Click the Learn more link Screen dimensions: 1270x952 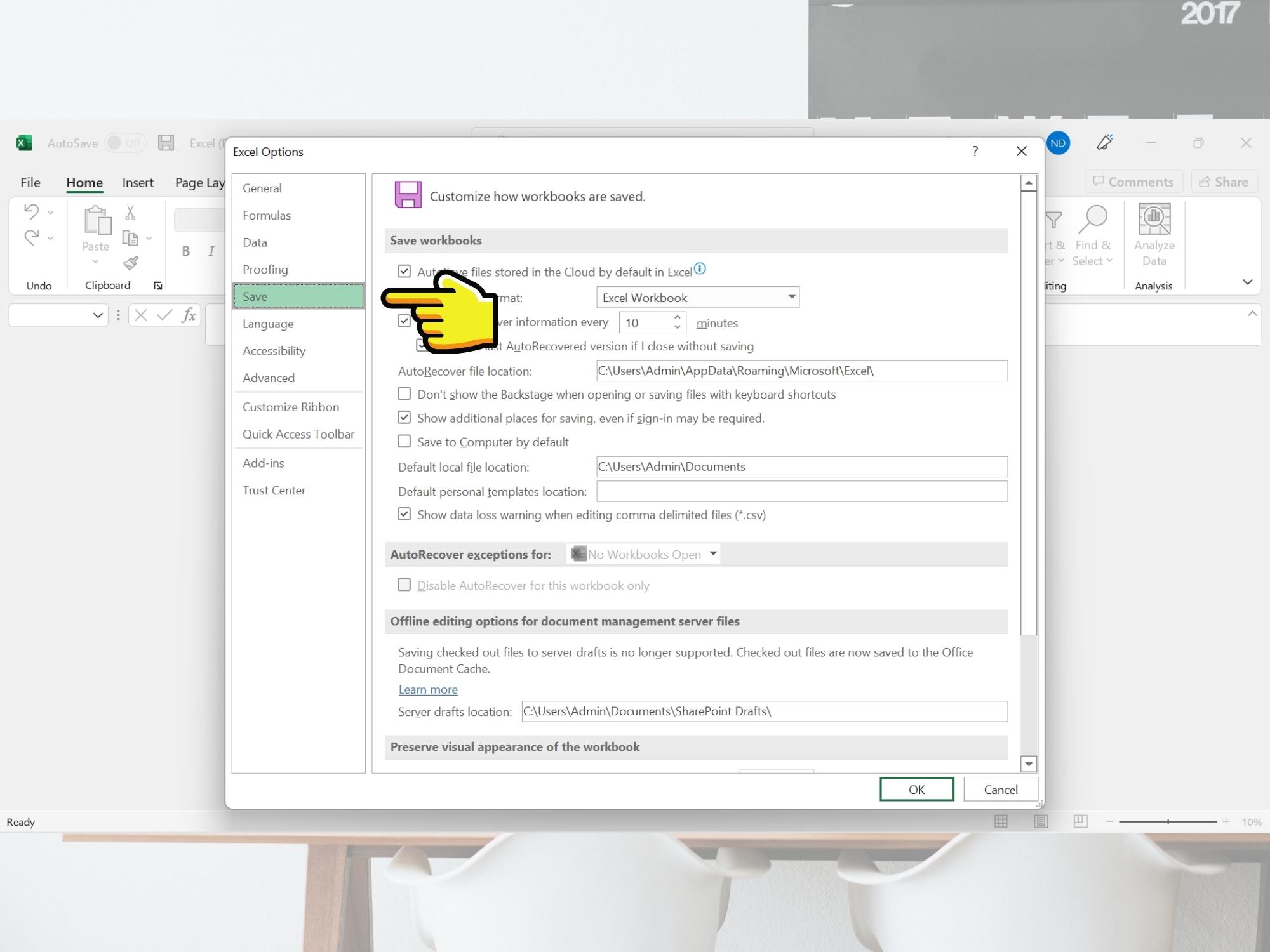click(428, 689)
